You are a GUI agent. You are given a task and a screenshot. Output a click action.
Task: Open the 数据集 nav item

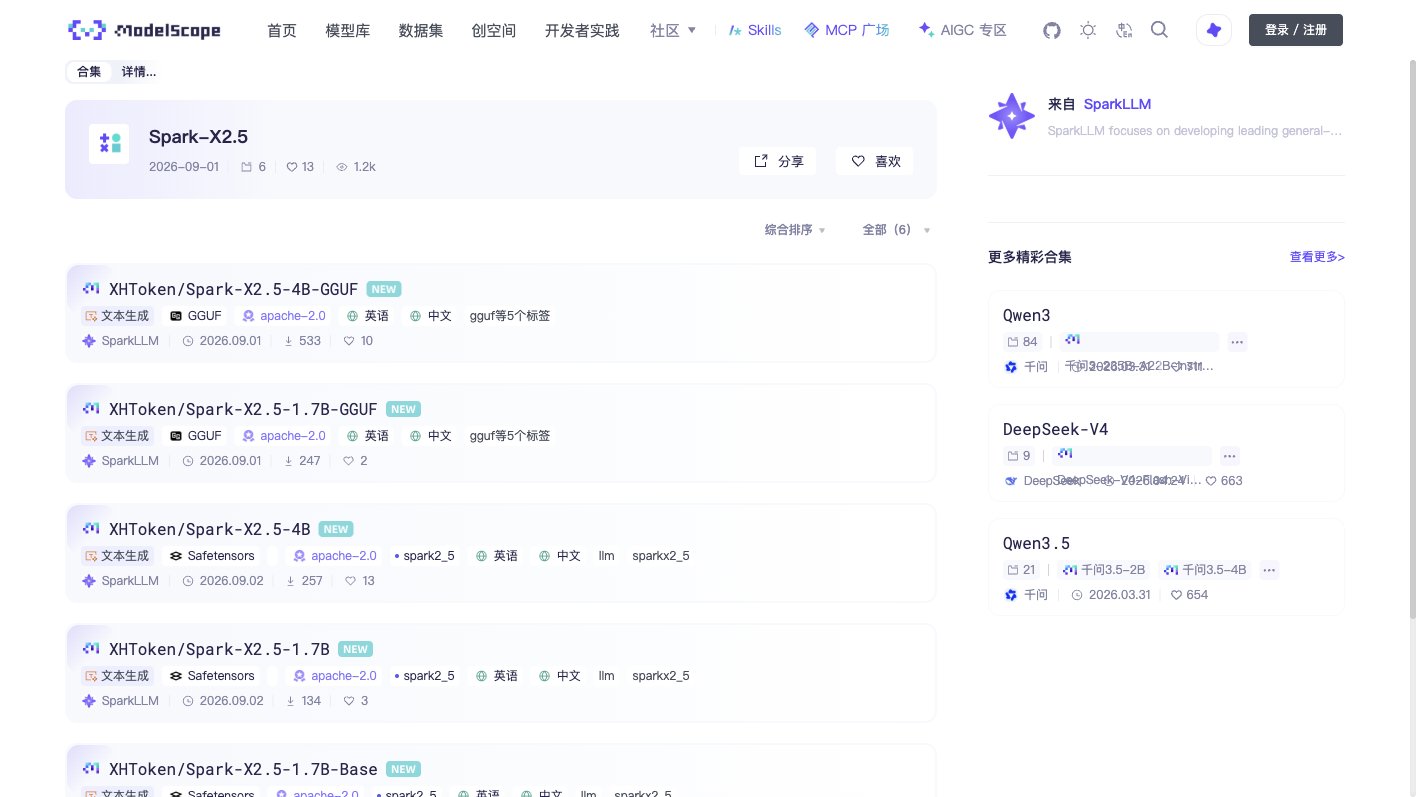[x=421, y=31]
